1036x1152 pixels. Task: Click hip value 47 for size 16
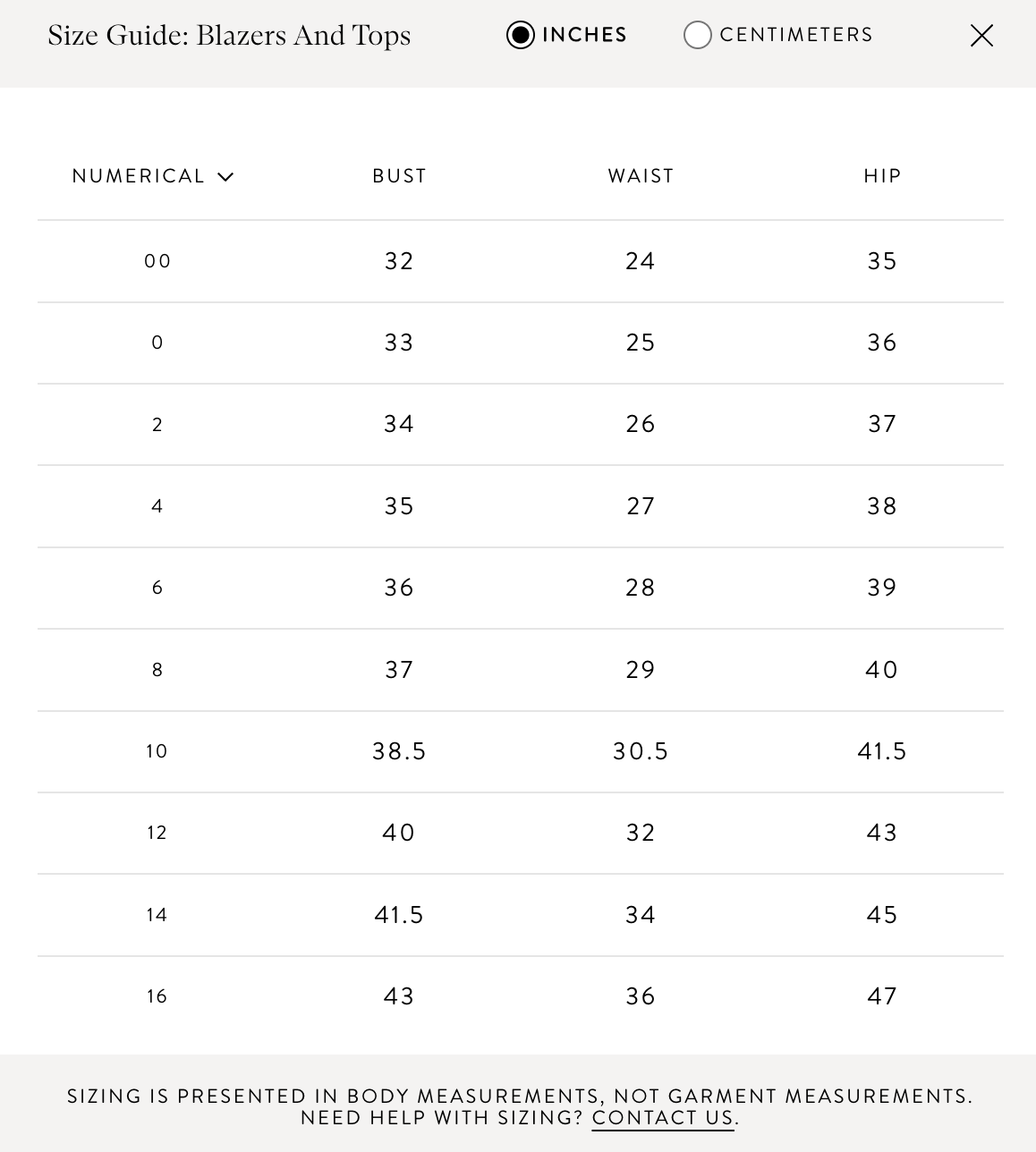[882, 996]
